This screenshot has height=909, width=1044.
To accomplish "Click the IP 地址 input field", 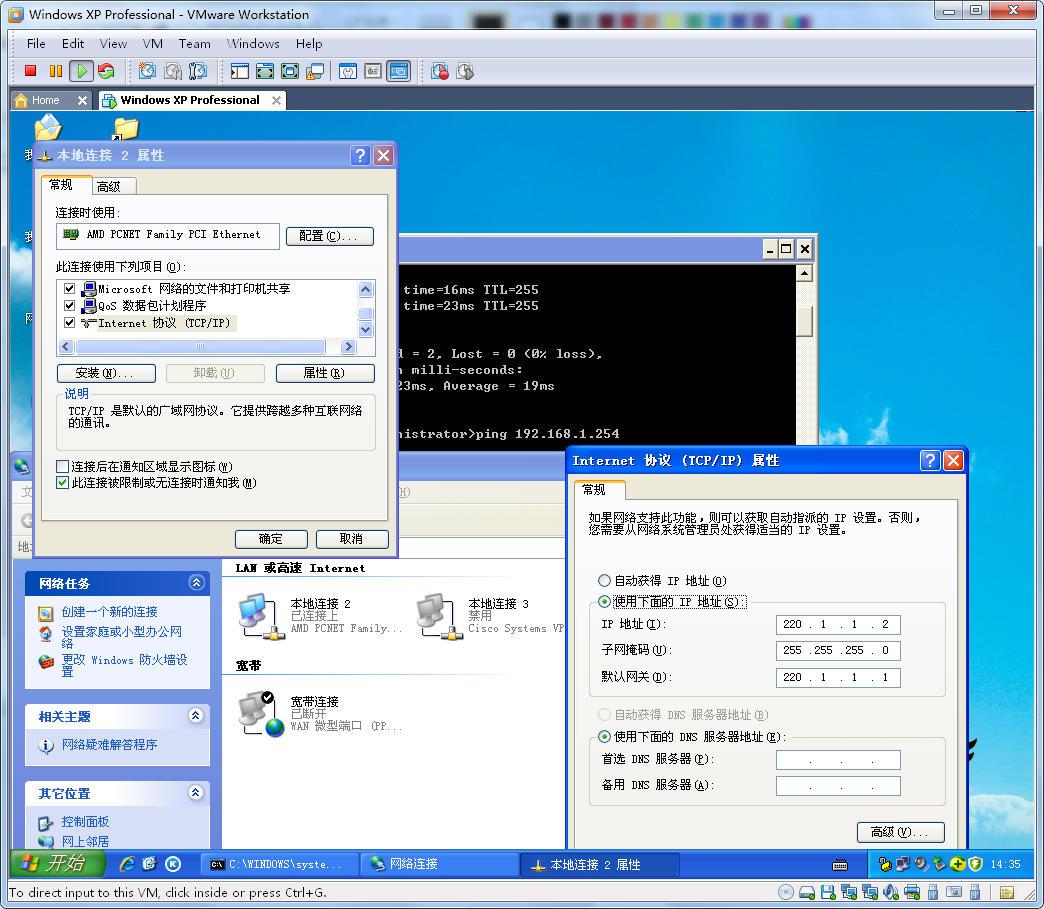I will pos(838,624).
